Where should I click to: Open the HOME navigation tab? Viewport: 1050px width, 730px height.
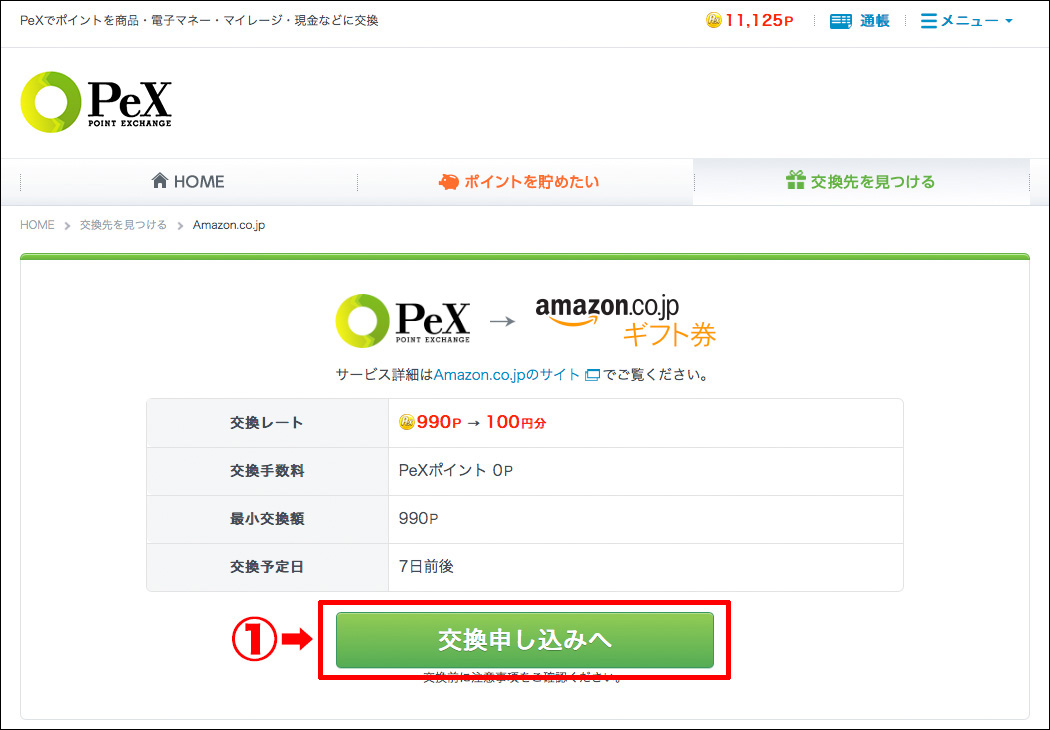(189, 181)
